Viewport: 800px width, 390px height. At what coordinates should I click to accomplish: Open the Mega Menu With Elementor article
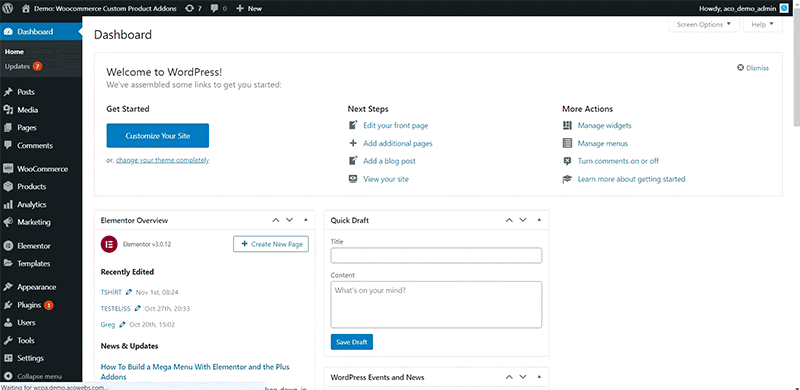coord(195,372)
